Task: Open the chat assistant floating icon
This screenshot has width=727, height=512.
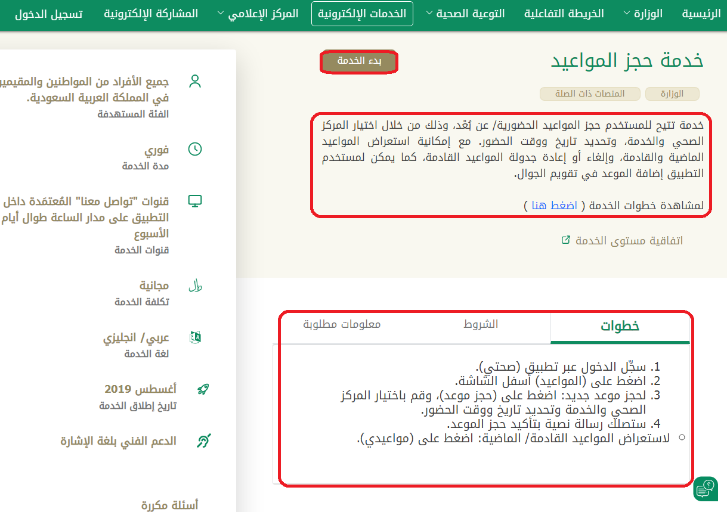Action: click(705, 488)
